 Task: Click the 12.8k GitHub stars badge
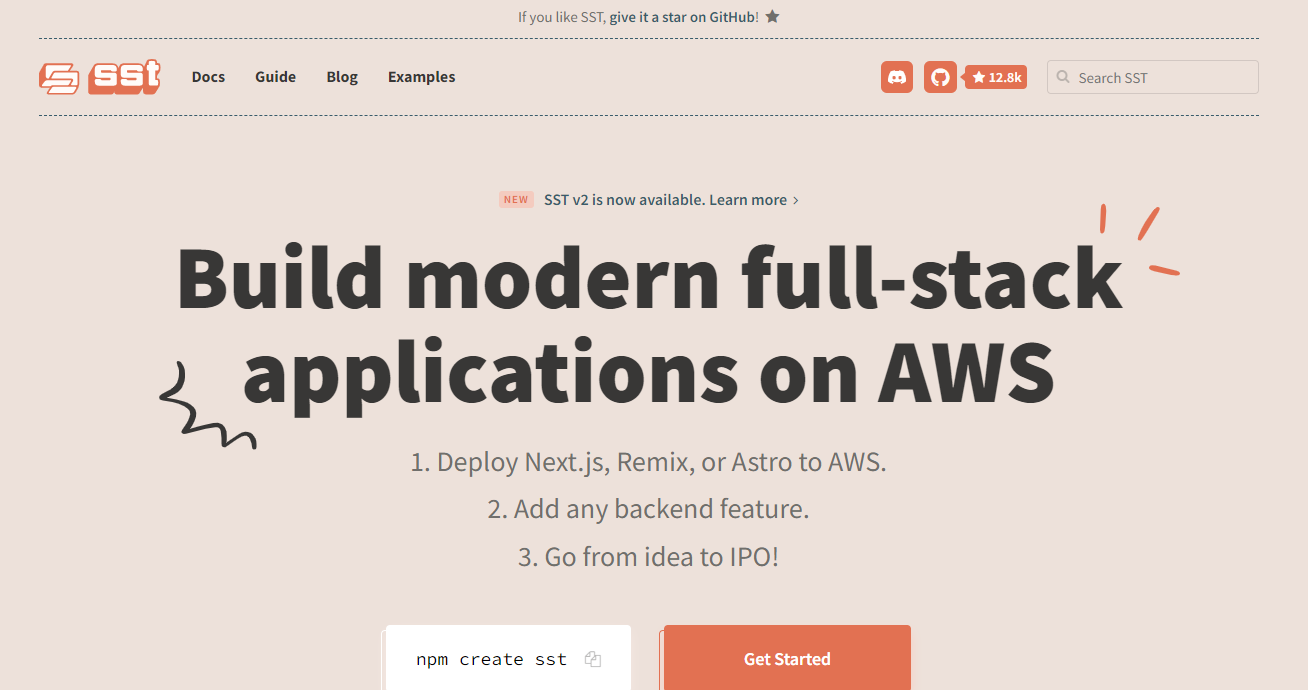click(996, 77)
